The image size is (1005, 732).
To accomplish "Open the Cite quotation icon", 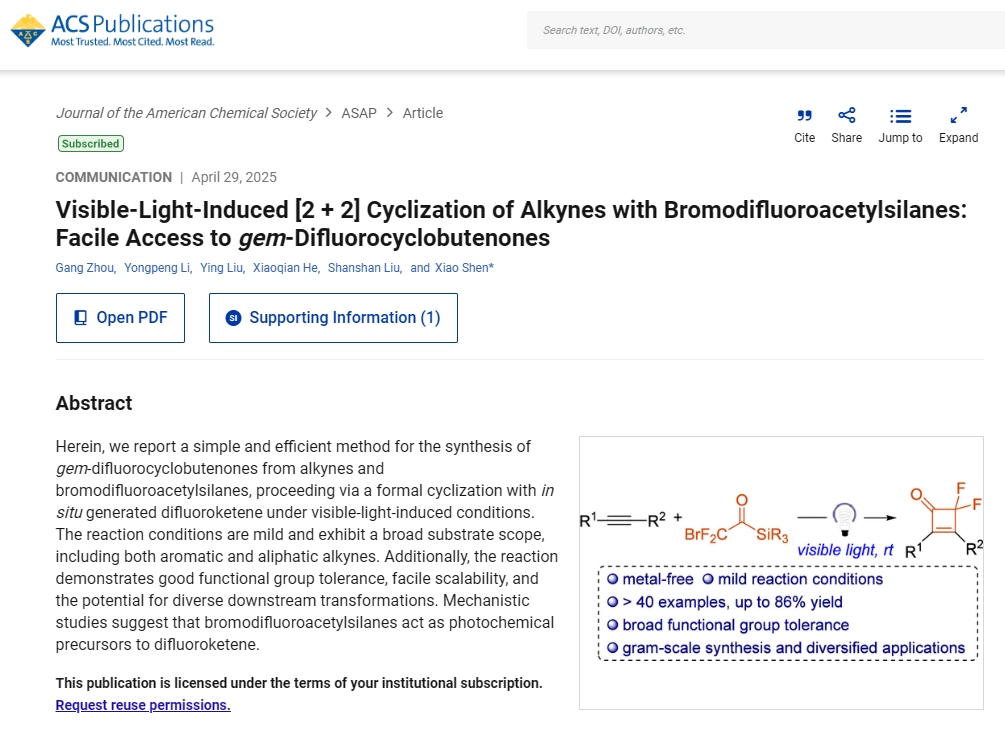I will click(804, 116).
